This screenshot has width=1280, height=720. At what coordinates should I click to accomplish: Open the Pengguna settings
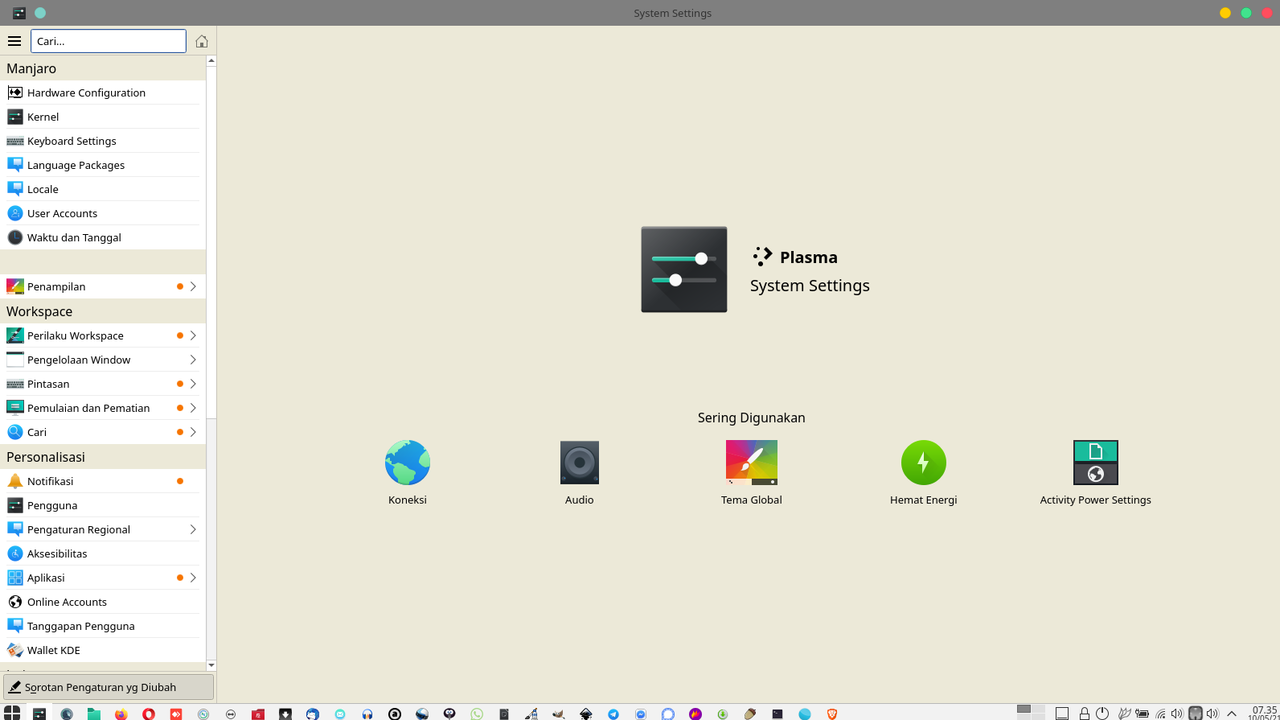(103, 505)
